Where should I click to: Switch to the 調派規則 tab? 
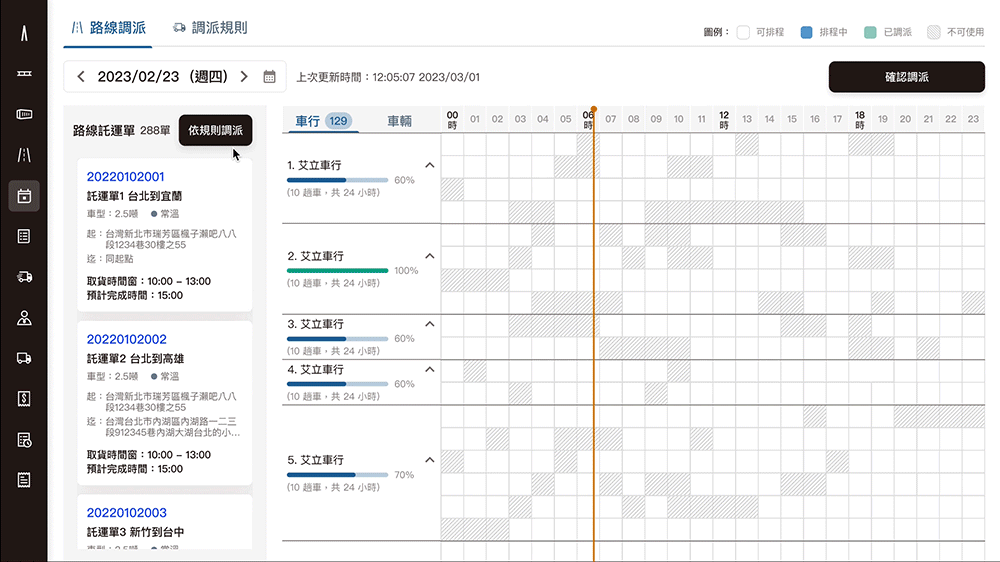coord(210,27)
